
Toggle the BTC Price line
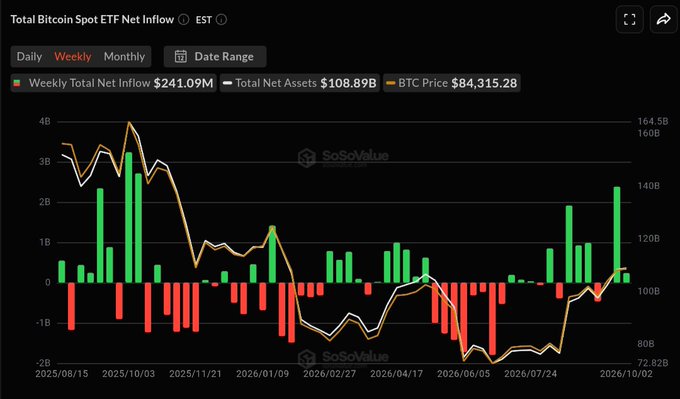452,83
